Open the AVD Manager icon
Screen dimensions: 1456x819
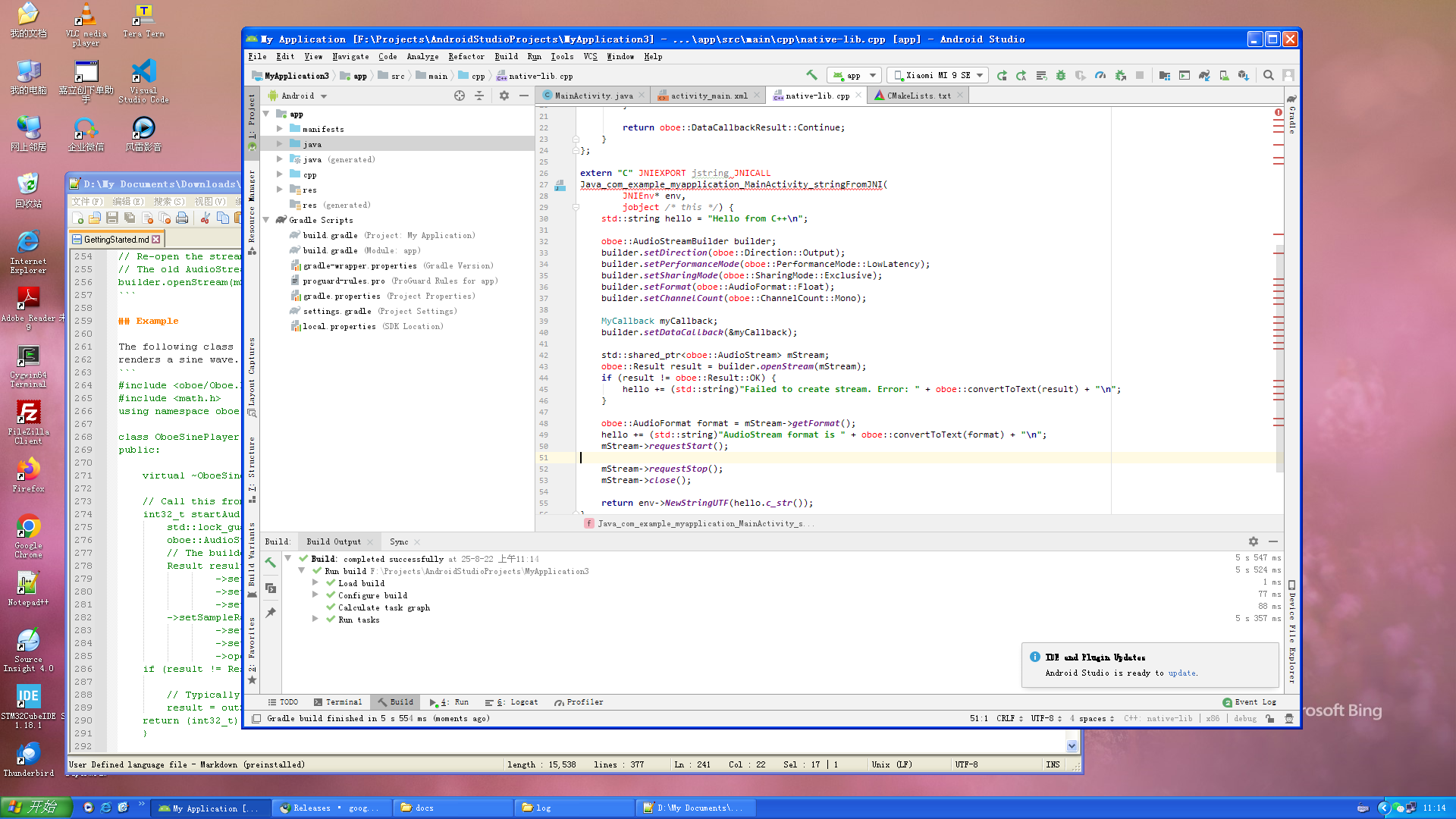point(1224,75)
